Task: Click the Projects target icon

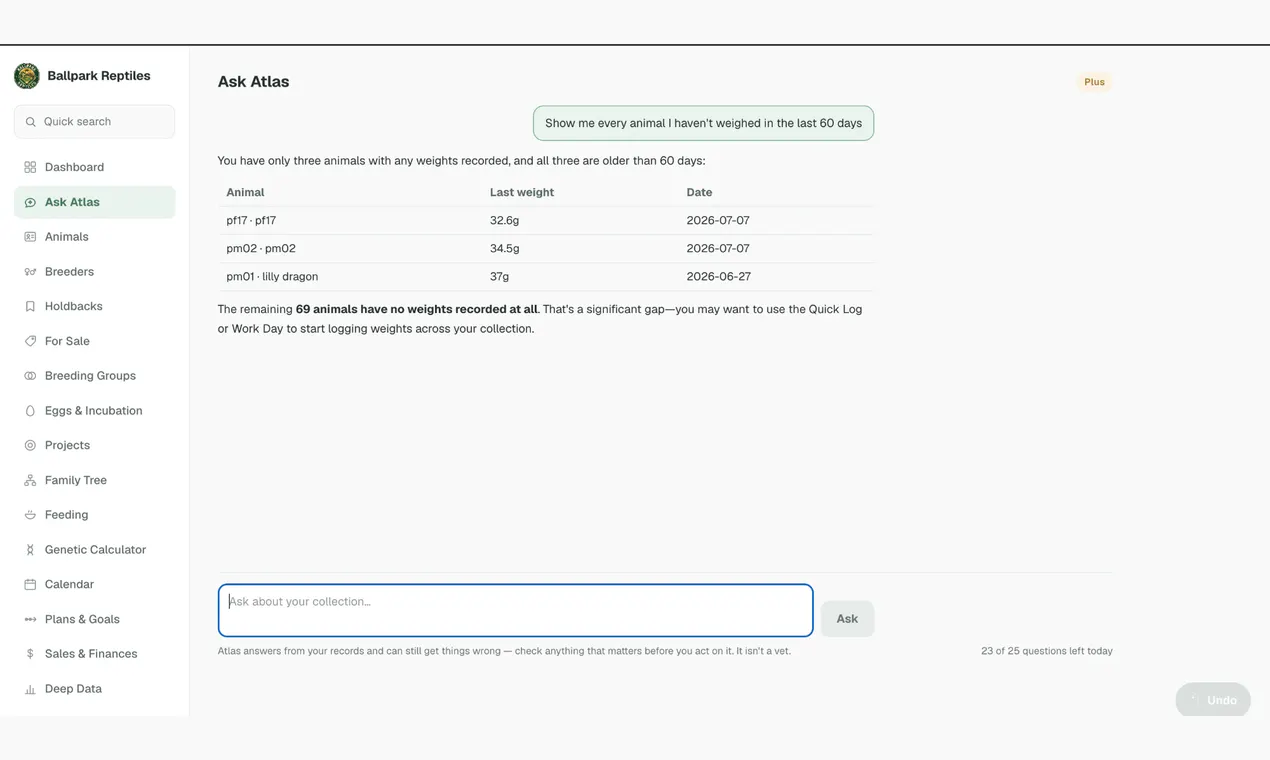Action: (x=30, y=445)
